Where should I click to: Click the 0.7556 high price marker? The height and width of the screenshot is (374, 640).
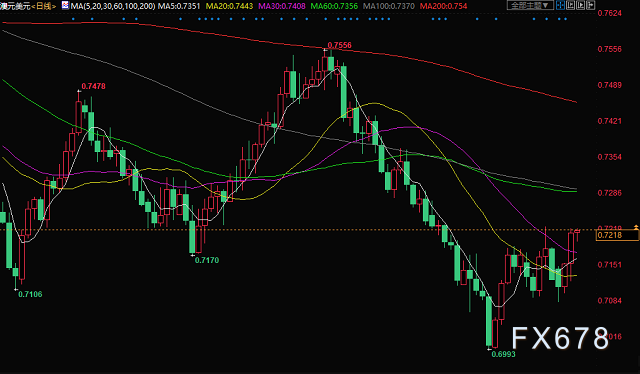click(x=340, y=45)
